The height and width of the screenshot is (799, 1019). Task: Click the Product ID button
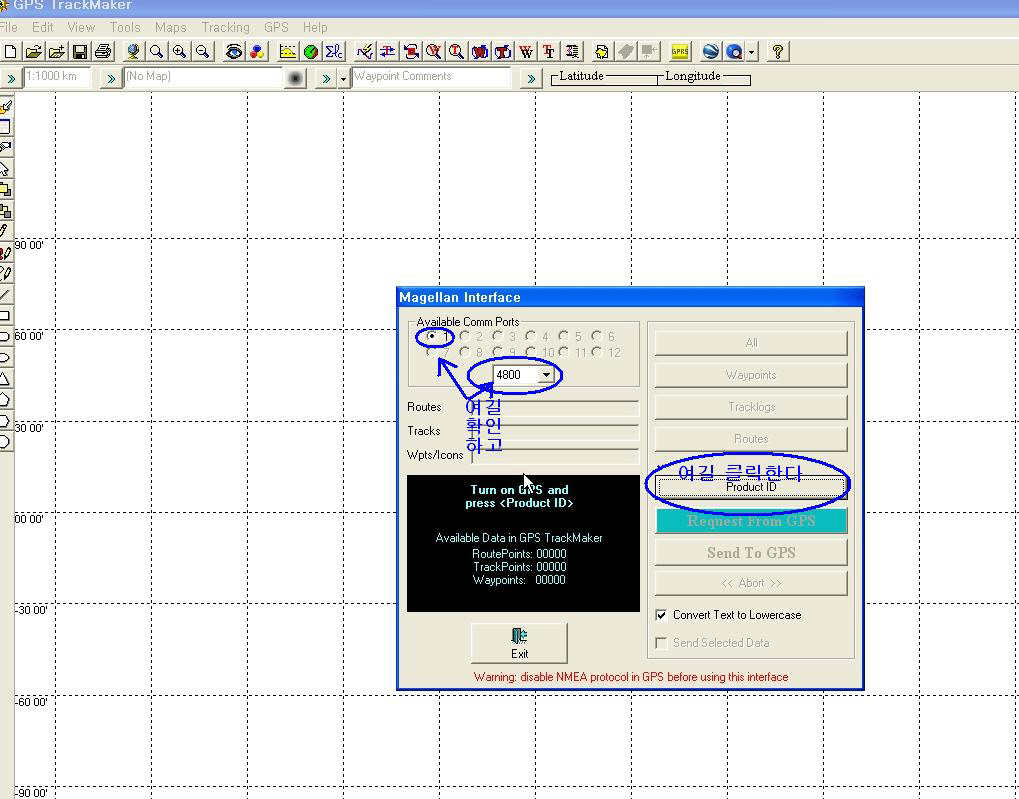(751, 487)
